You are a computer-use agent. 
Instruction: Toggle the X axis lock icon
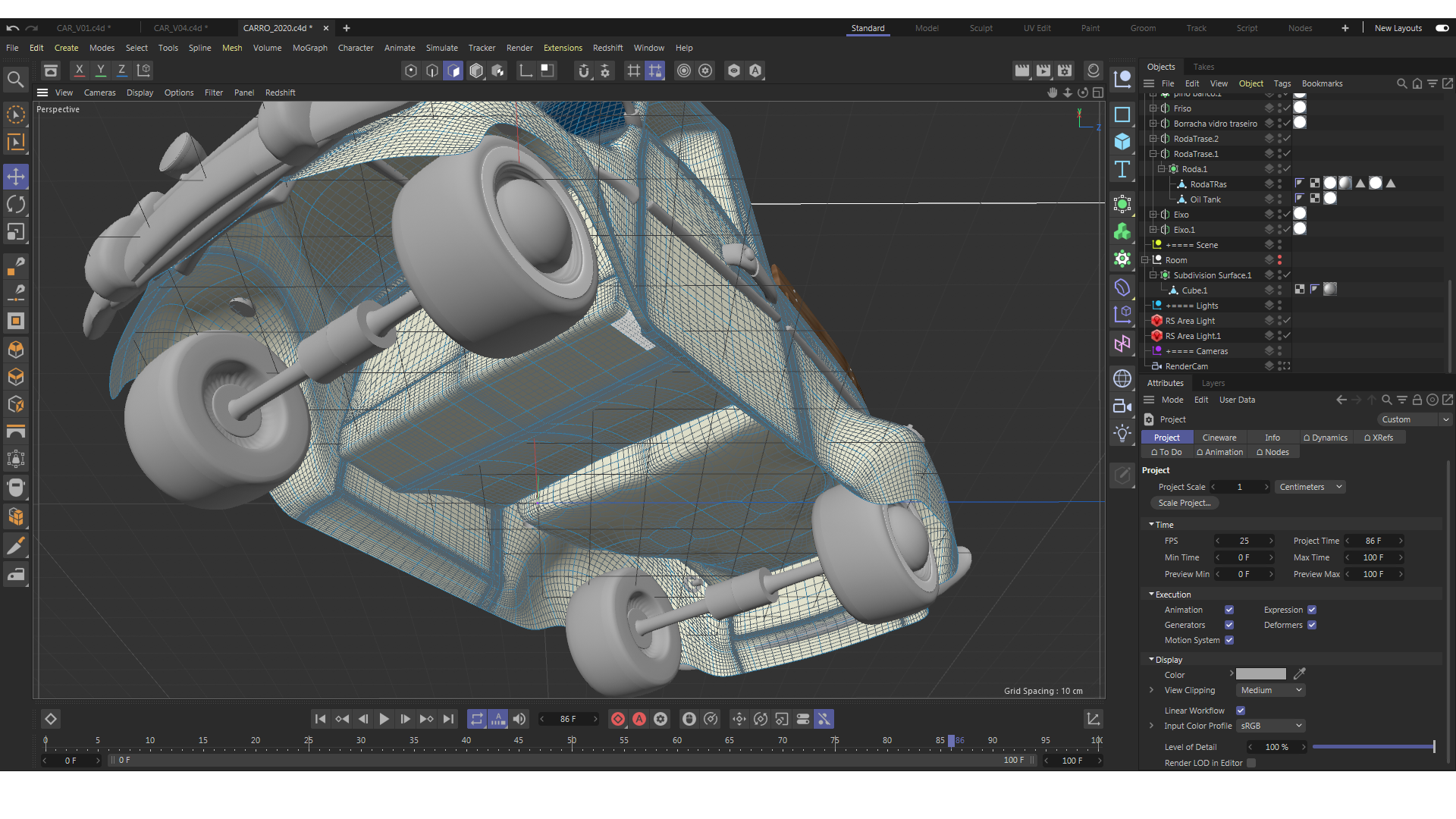click(79, 71)
